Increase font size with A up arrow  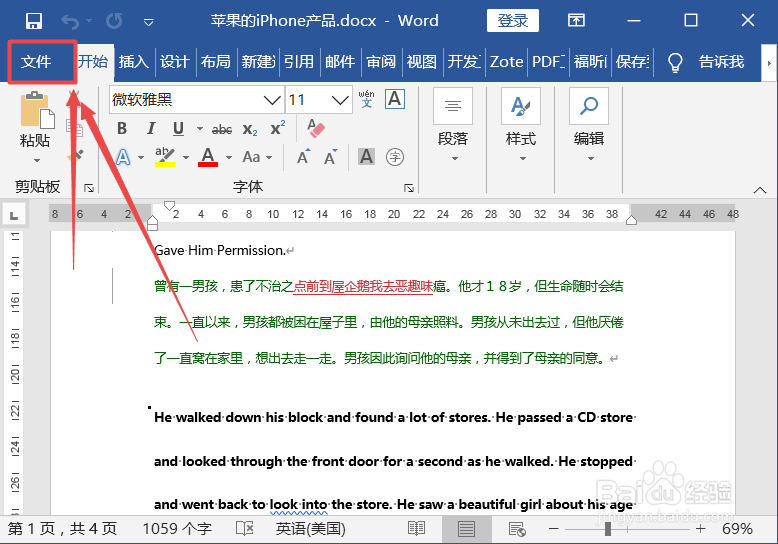(303, 157)
